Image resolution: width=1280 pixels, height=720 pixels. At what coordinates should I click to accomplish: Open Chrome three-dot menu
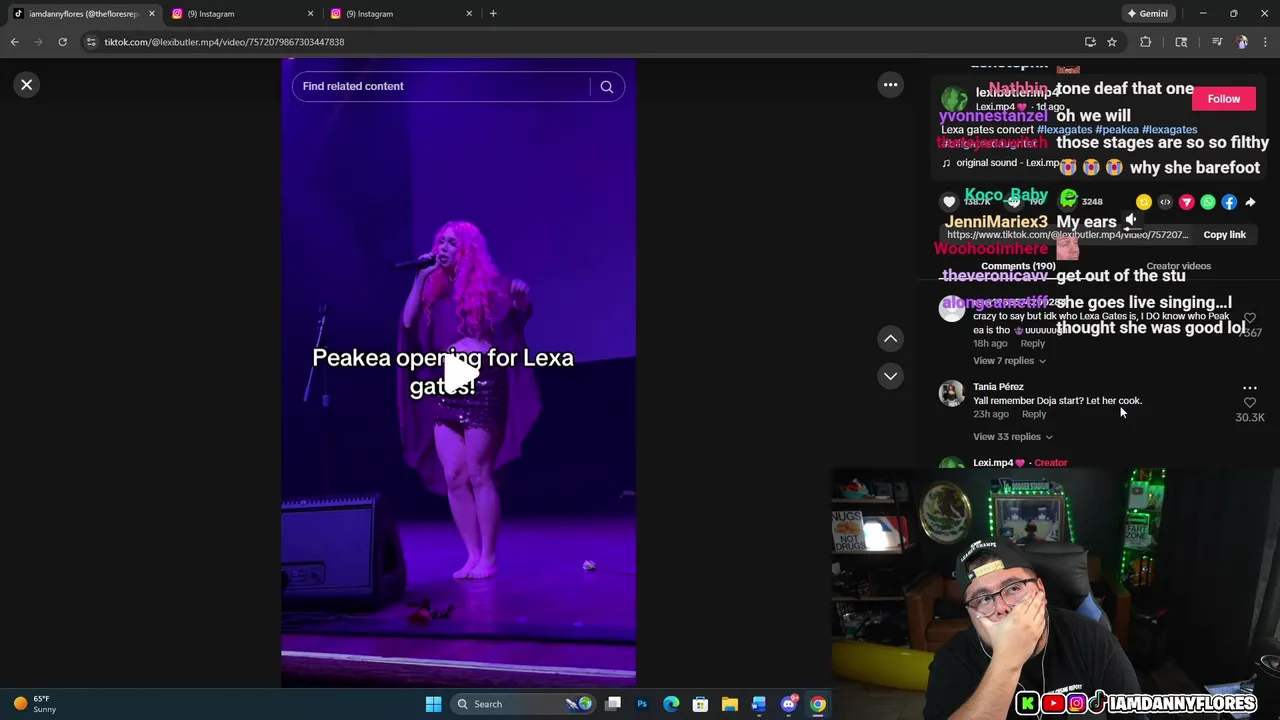pyautogui.click(x=1266, y=42)
